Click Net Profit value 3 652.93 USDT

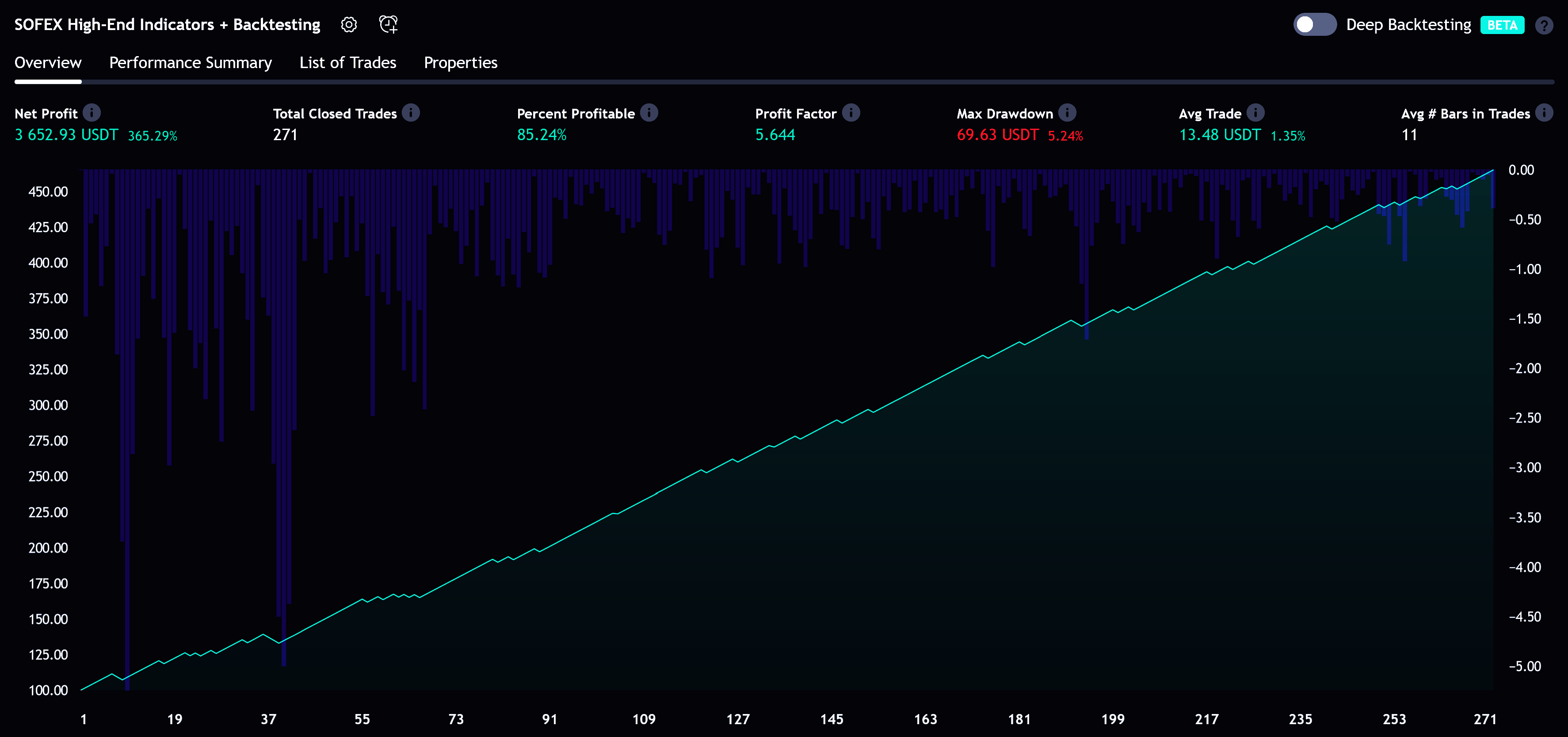tap(66, 134)
